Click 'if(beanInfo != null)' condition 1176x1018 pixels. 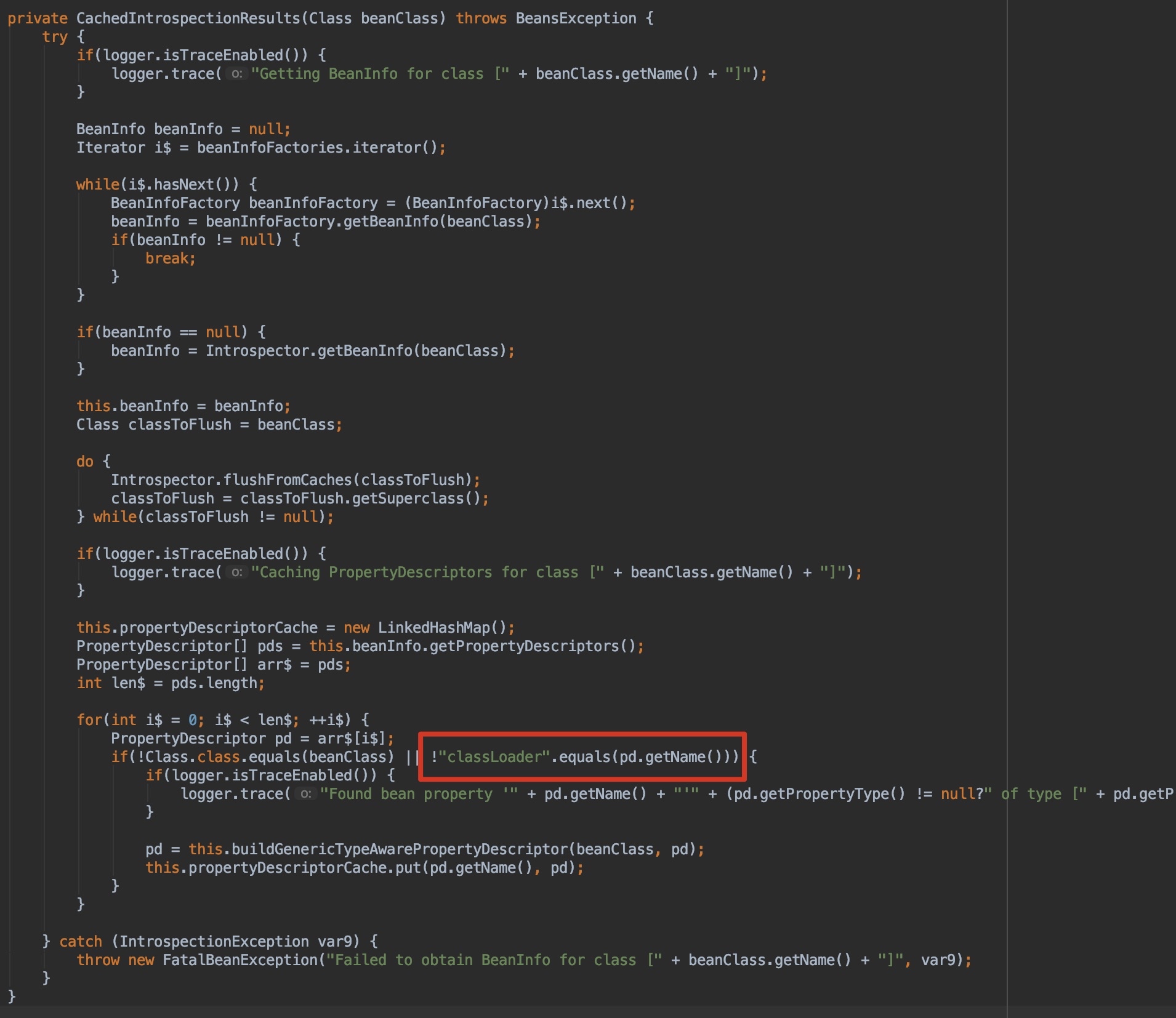196,240
